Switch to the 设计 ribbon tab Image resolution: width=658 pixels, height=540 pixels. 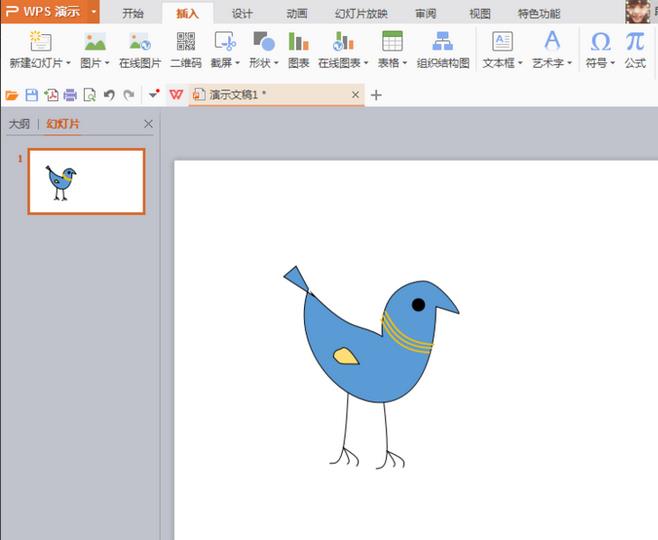coord(242,14)
